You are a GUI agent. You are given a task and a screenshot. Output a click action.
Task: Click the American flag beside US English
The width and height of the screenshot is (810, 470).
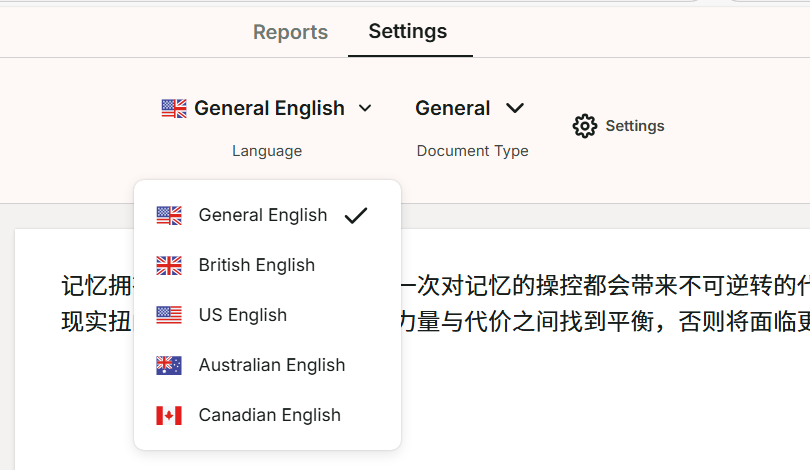point(169,315)
